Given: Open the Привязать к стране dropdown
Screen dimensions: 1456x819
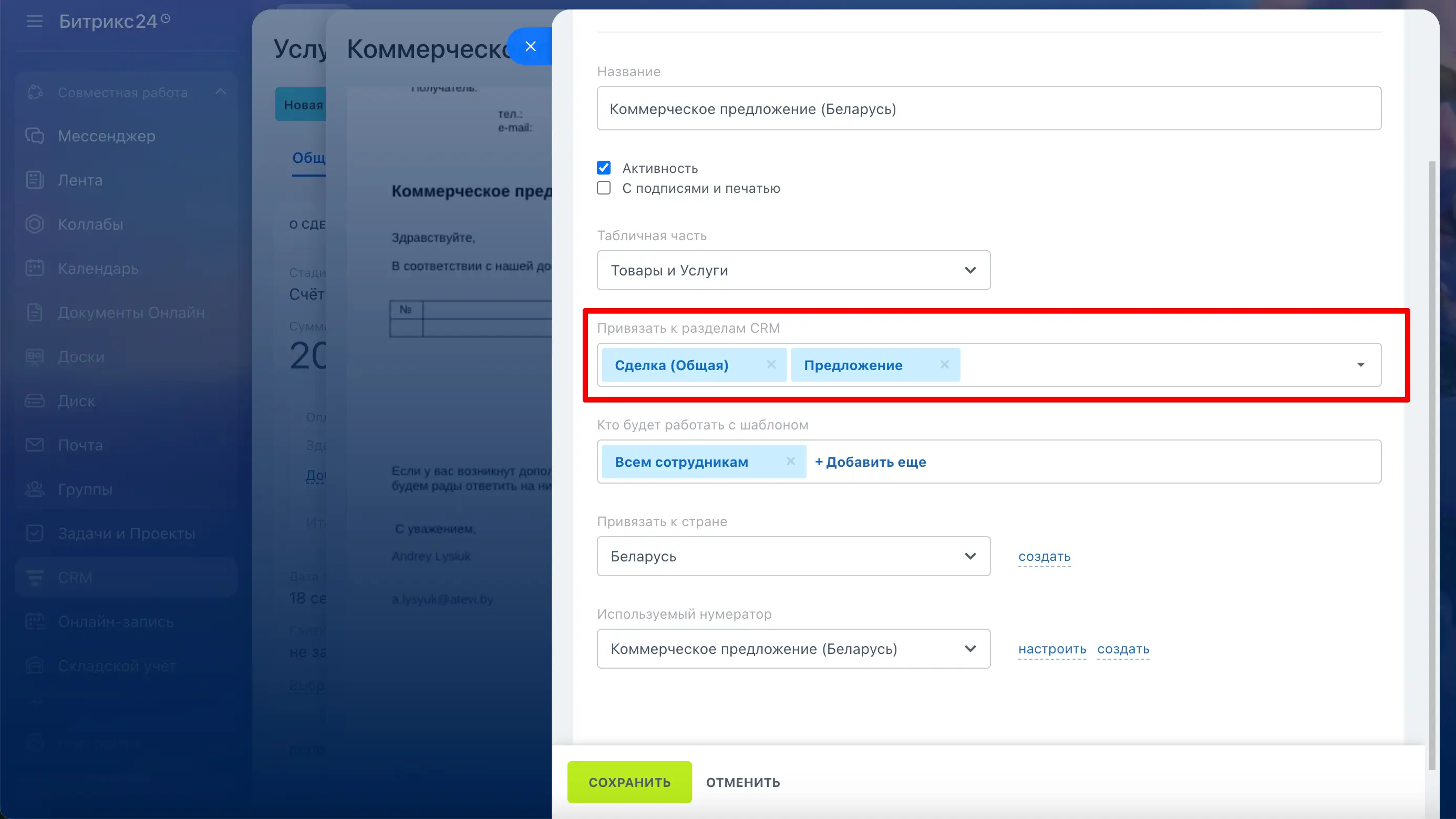Looking at the screenshot, I should 793,556.
